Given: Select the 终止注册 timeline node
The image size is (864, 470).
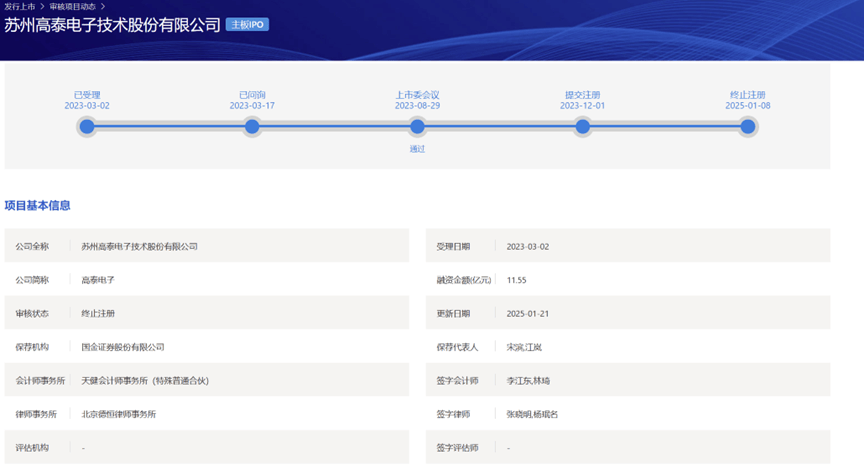Looking at the screenshot, I should 748,127.
